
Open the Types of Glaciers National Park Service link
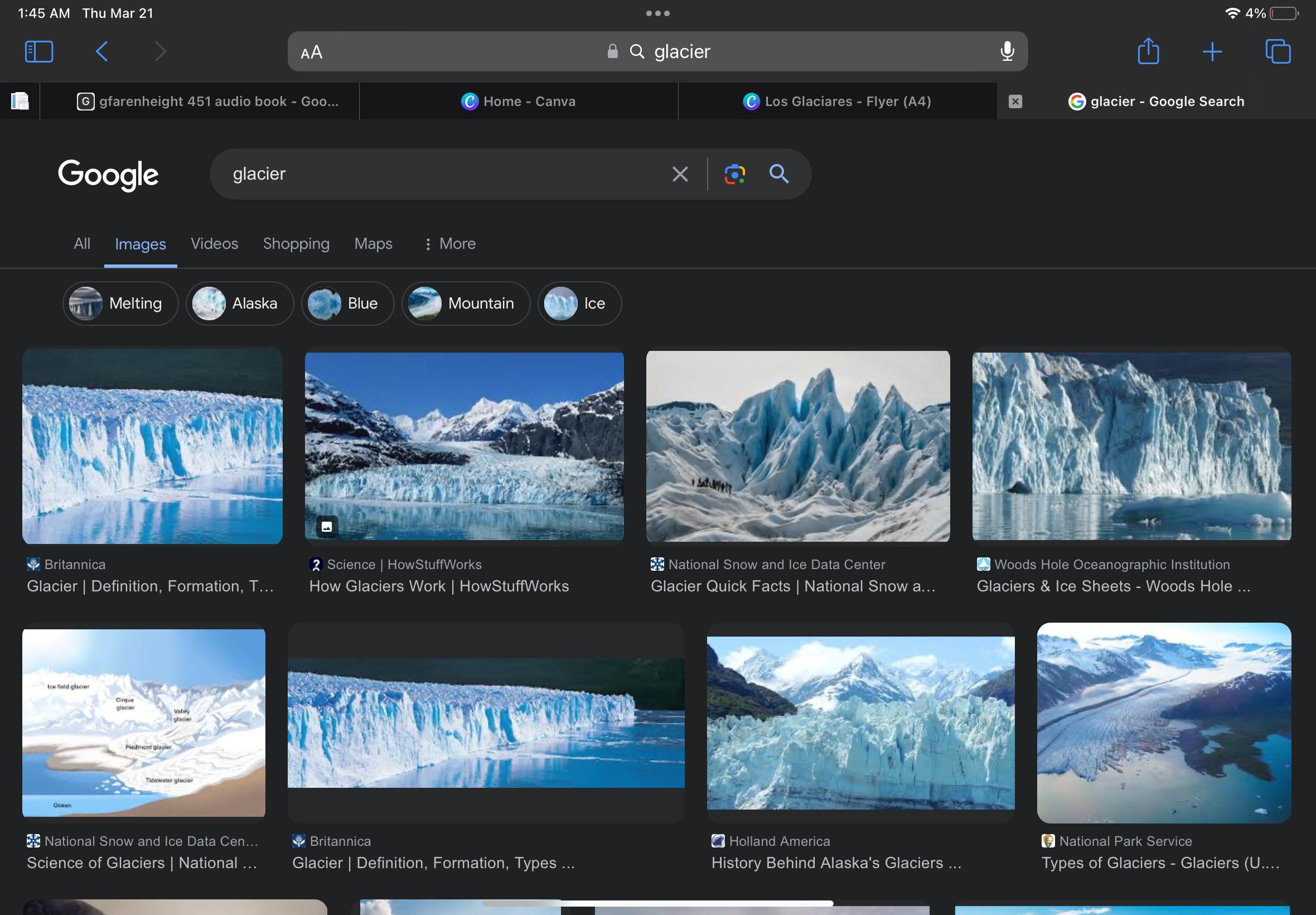1160,863
